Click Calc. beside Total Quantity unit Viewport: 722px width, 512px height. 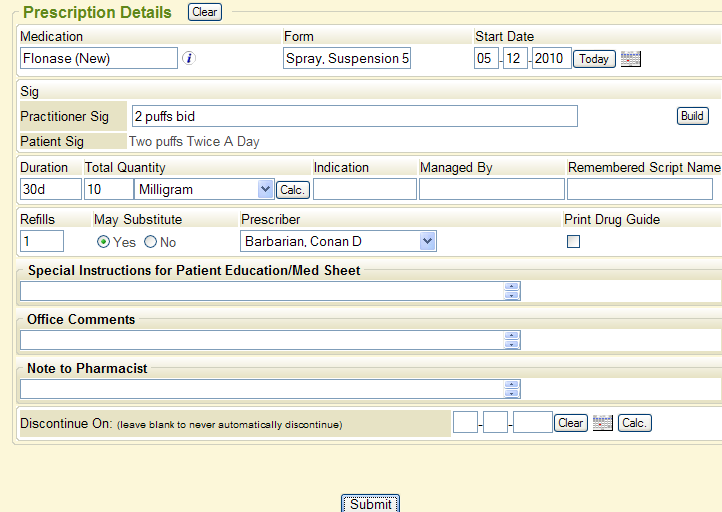click(x=293, y=189)
